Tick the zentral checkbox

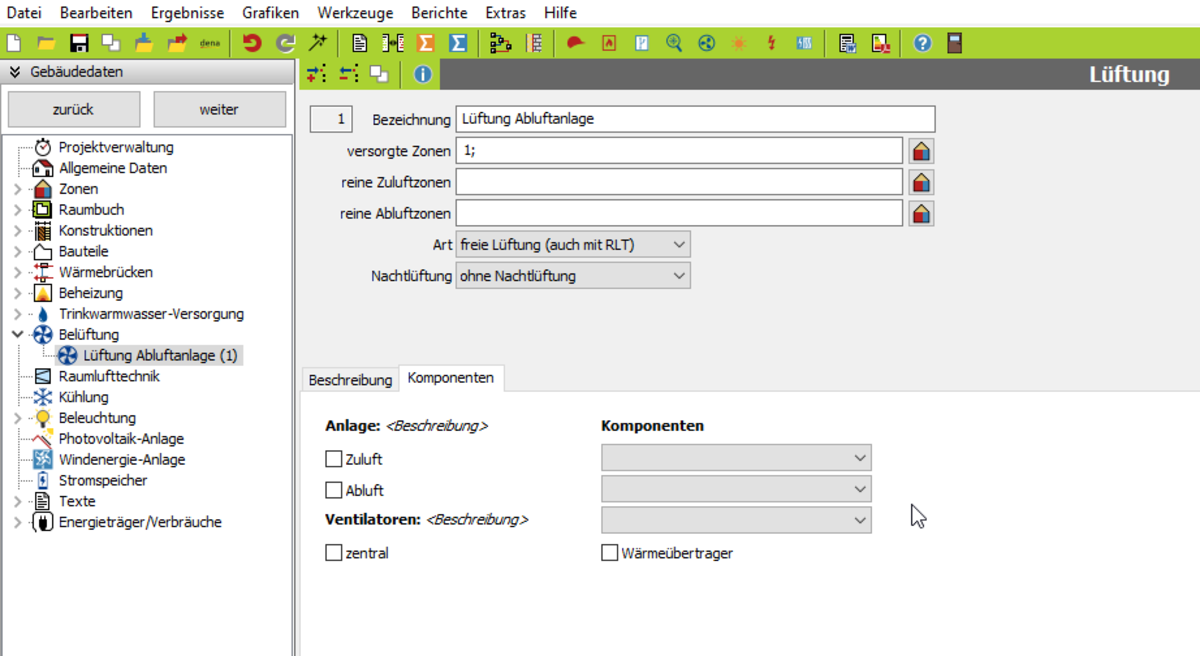pyautogui.click(x=334, y=553)
